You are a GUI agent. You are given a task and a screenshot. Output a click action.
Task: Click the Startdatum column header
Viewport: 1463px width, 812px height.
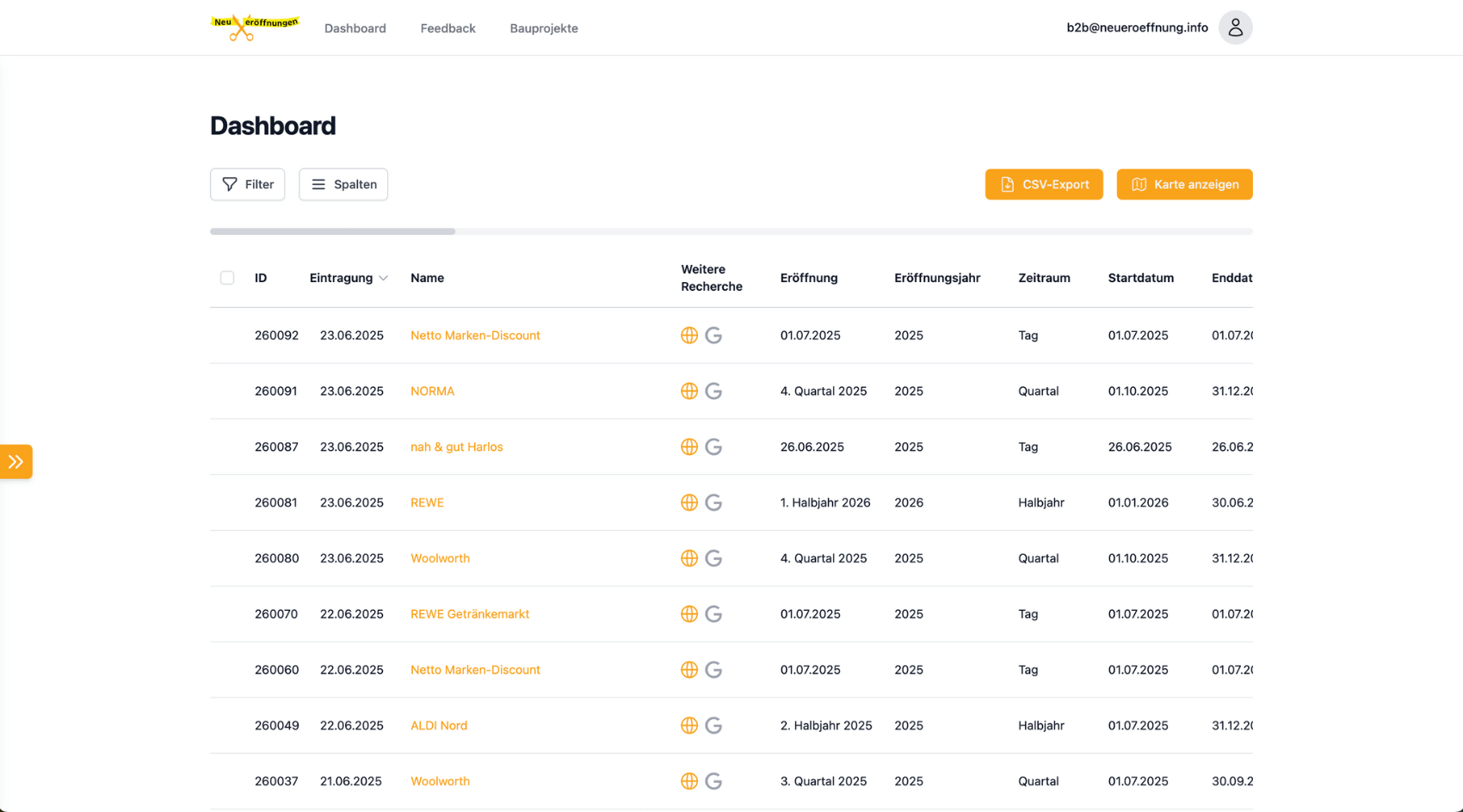1140,278
